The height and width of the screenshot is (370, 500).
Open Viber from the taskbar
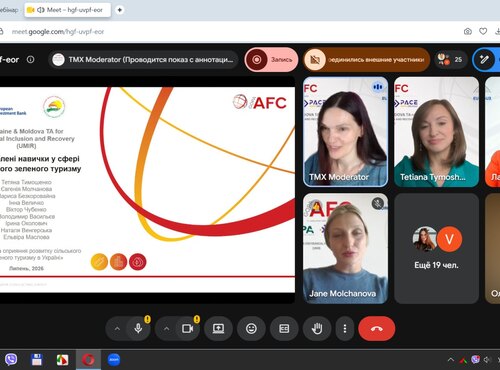click(11, 360)
